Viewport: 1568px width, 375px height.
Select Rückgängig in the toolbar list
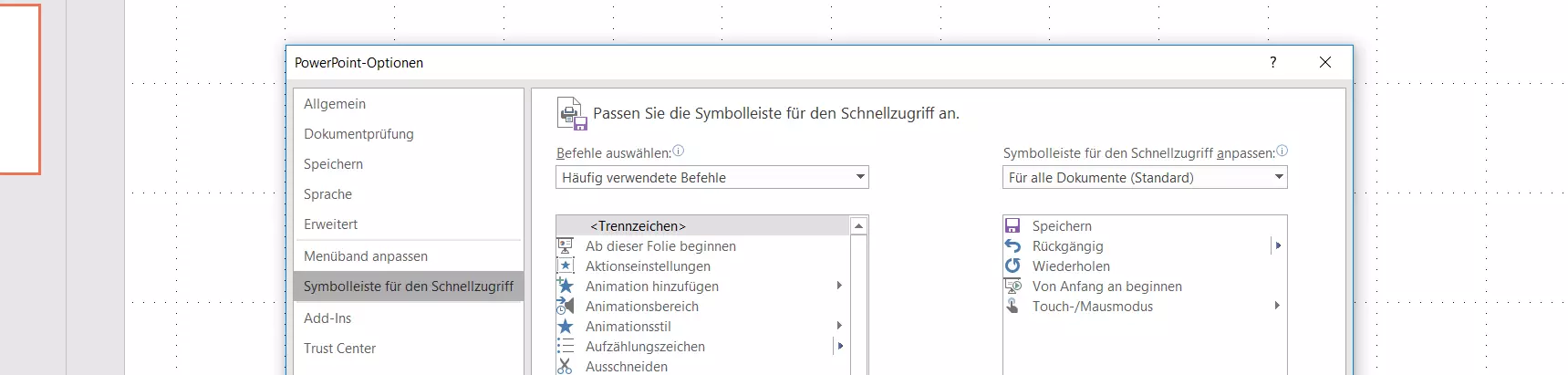(x=1145, y=246)
